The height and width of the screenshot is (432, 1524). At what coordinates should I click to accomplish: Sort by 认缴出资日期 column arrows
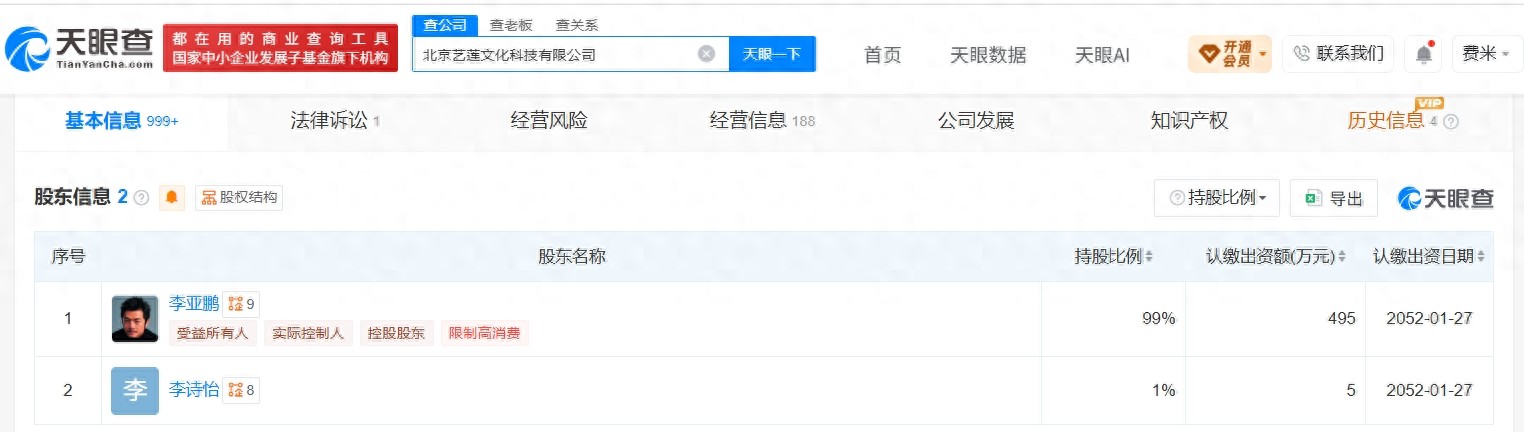tap(1480, 257)
